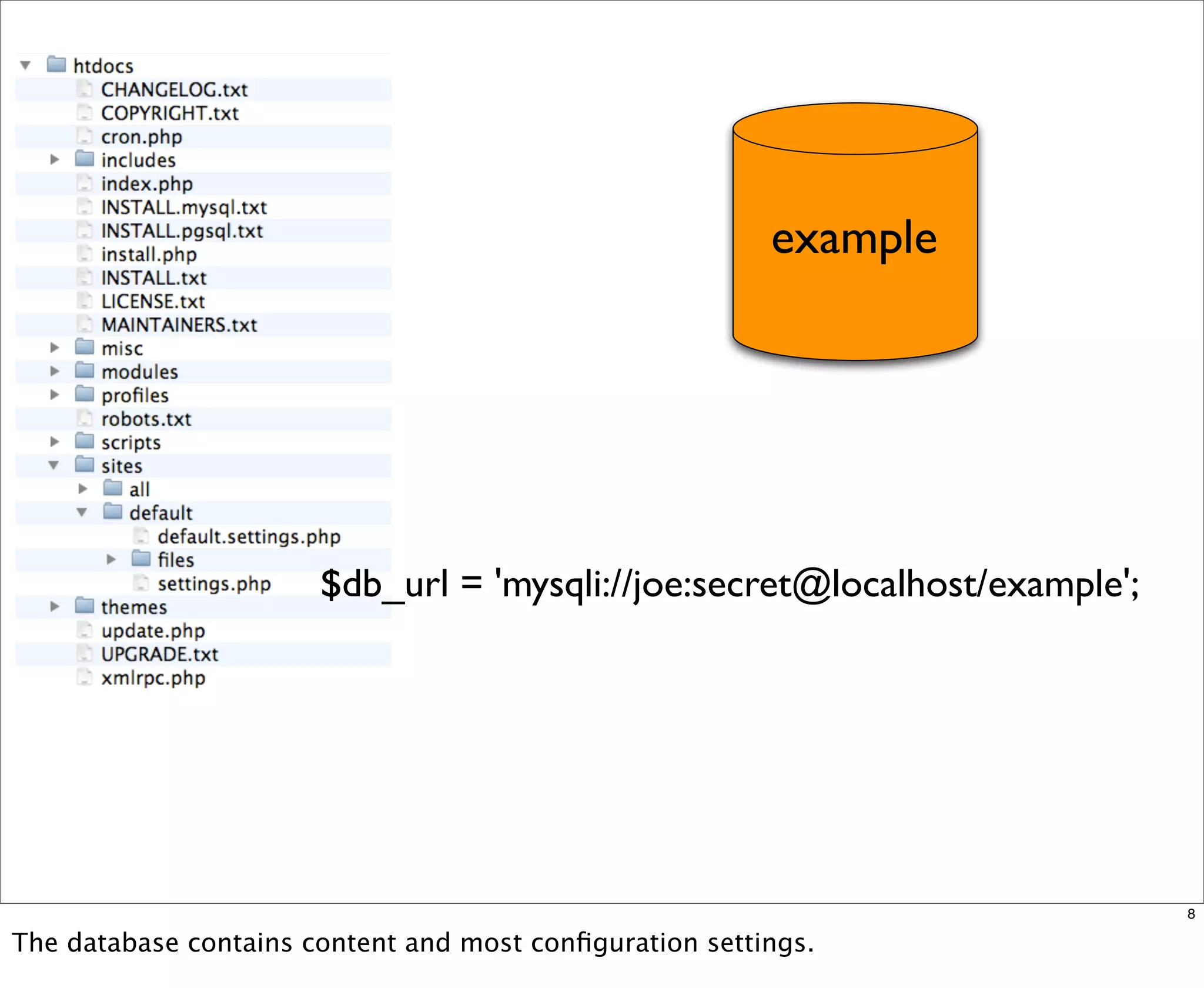Select the xmlrpc.php file
1204x988 pixels.
153,677
